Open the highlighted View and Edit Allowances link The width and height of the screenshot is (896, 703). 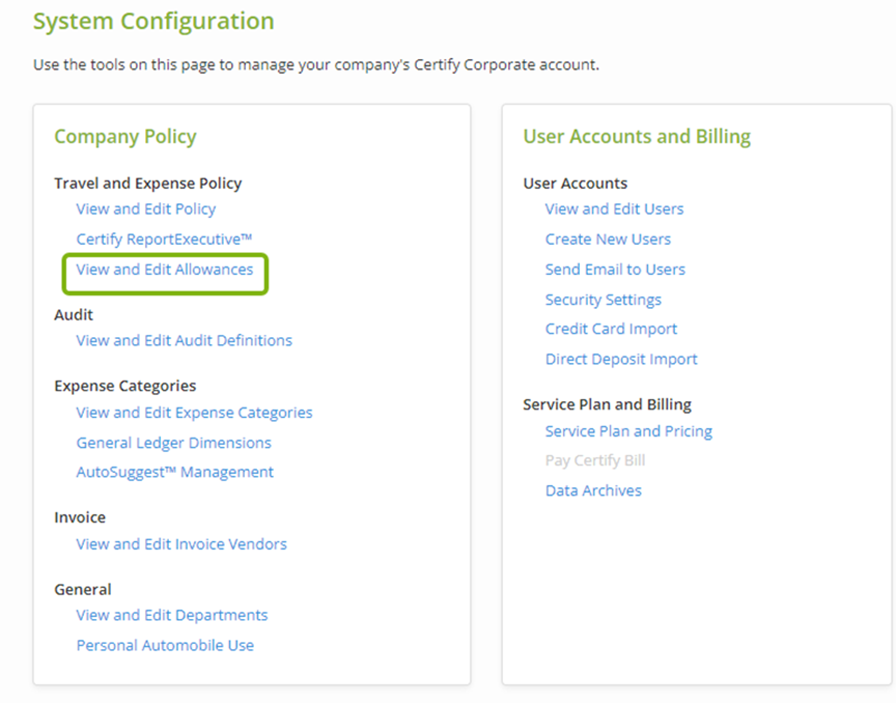165,269
